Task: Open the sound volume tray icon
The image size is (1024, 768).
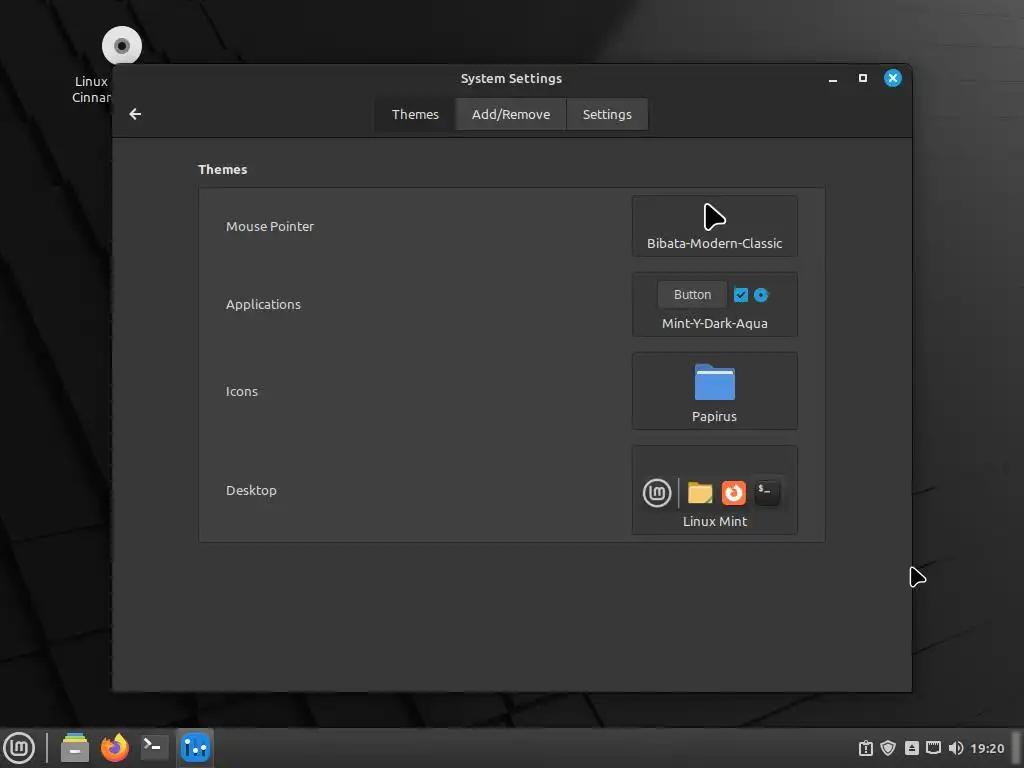Action: click(x=955, y=748)
